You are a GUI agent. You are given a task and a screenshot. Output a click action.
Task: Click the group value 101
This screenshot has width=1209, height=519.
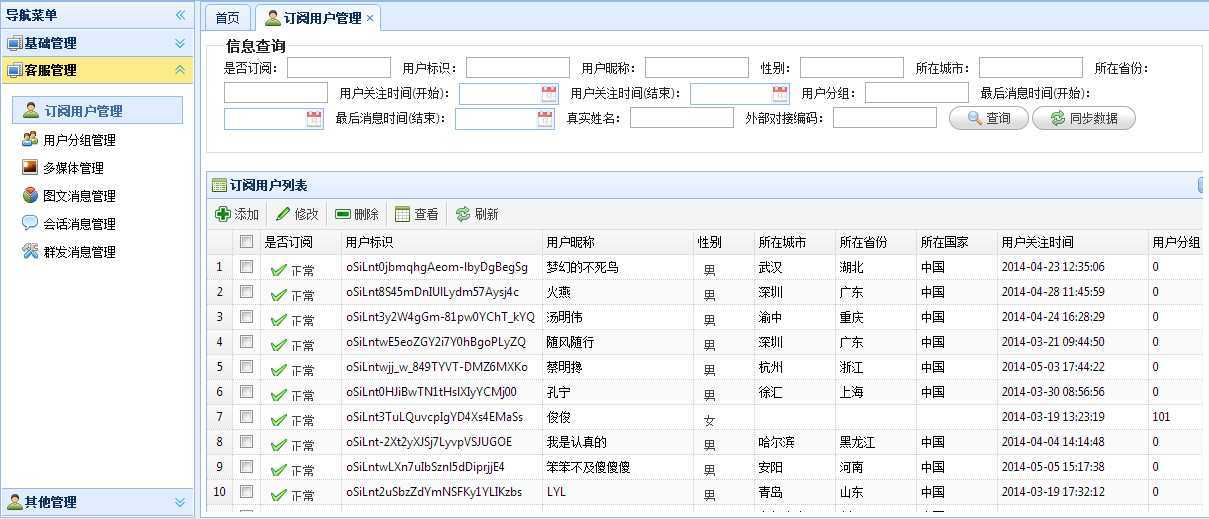coord(1161,417)
